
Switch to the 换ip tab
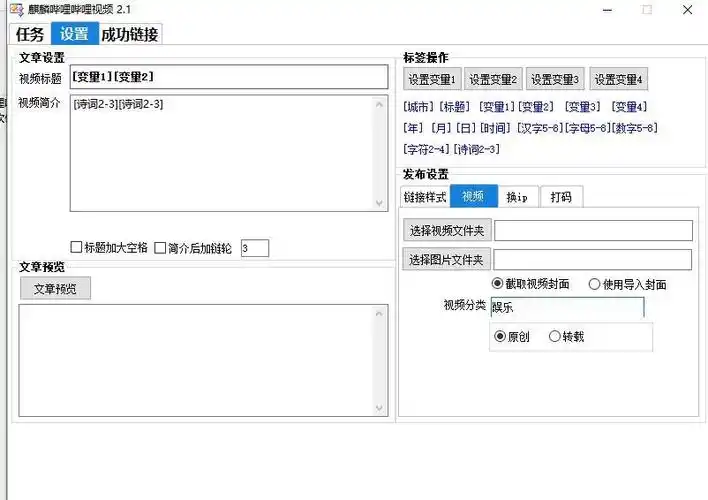518,197
